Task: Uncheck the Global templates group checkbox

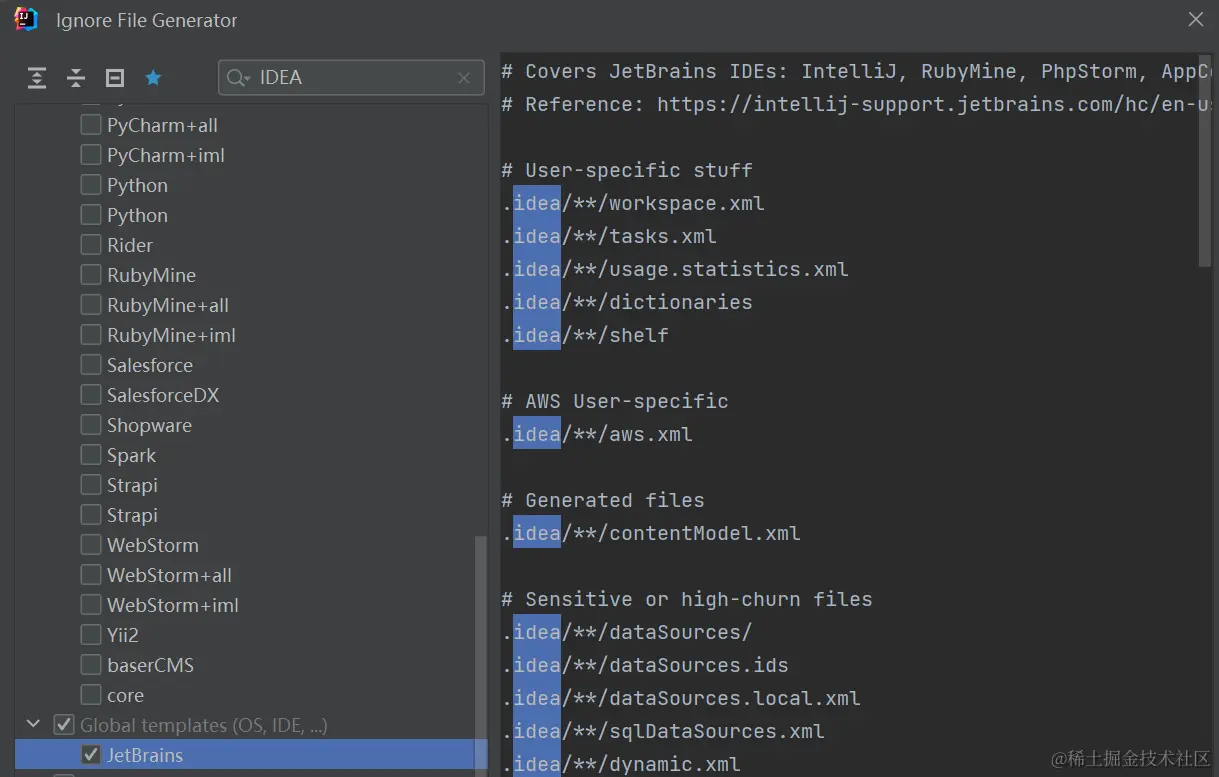Action: (x=64, y=725)
